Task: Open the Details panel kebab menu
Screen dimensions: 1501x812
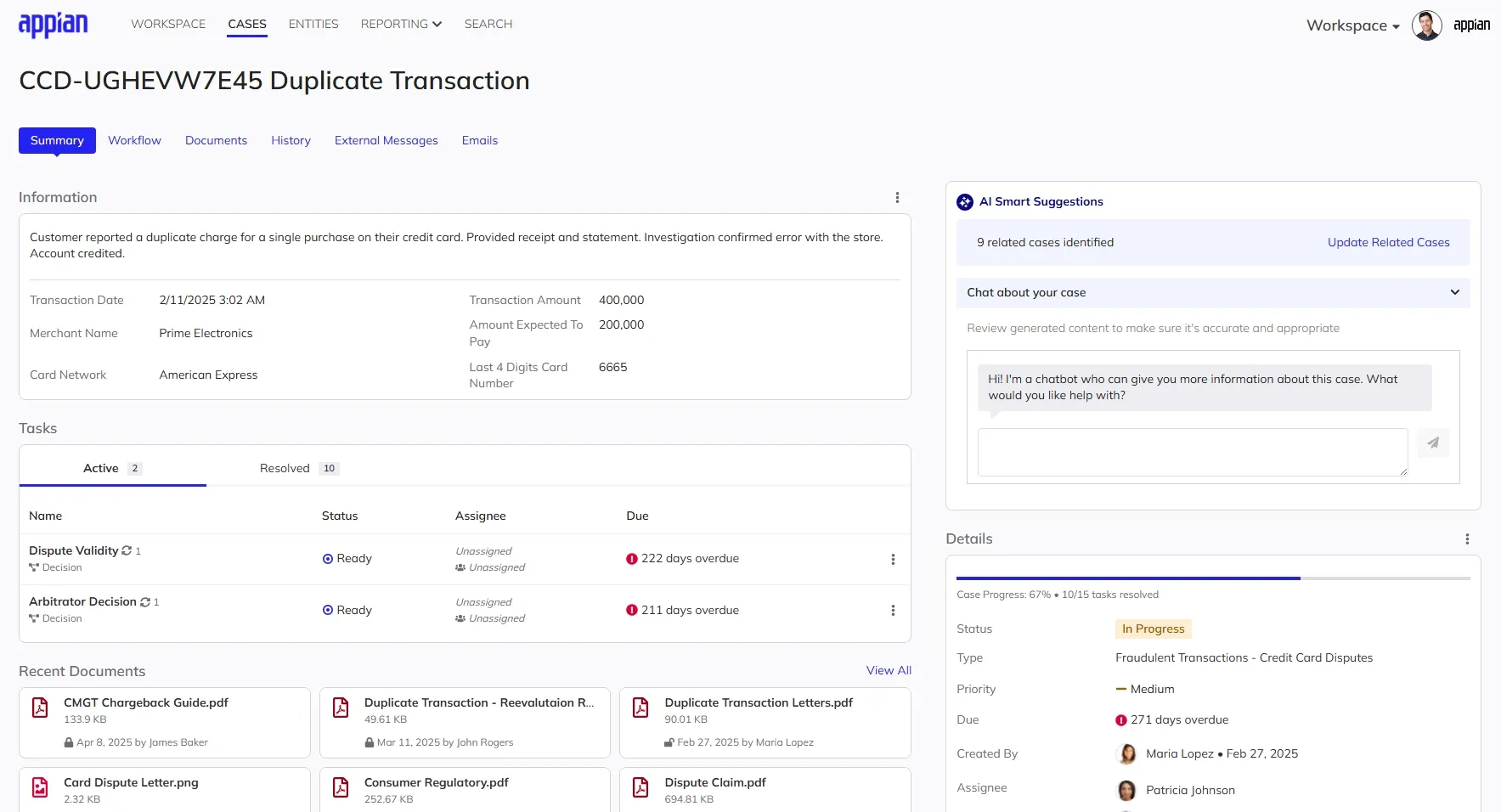Action: (1467, 539)
